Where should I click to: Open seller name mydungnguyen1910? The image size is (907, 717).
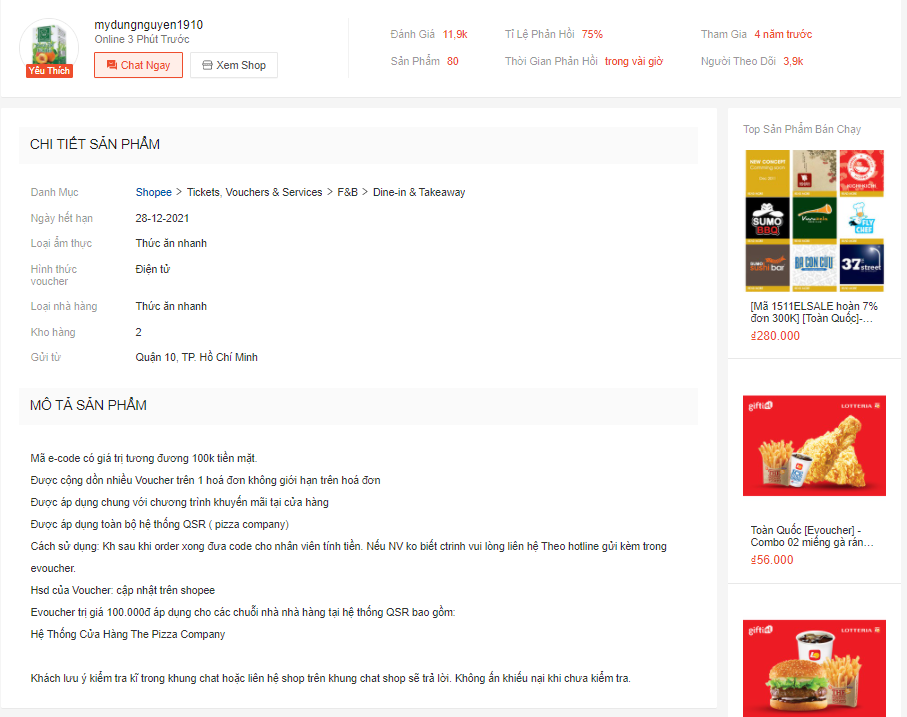[149, 25]
